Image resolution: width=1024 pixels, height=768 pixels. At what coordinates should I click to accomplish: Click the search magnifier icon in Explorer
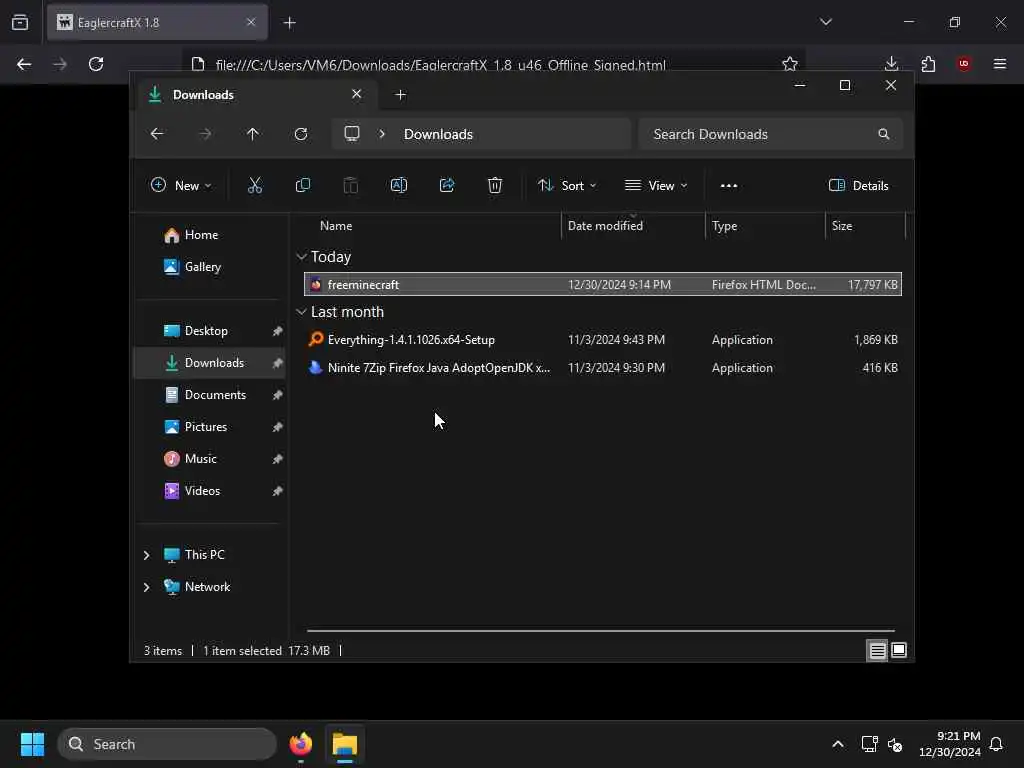884,134
